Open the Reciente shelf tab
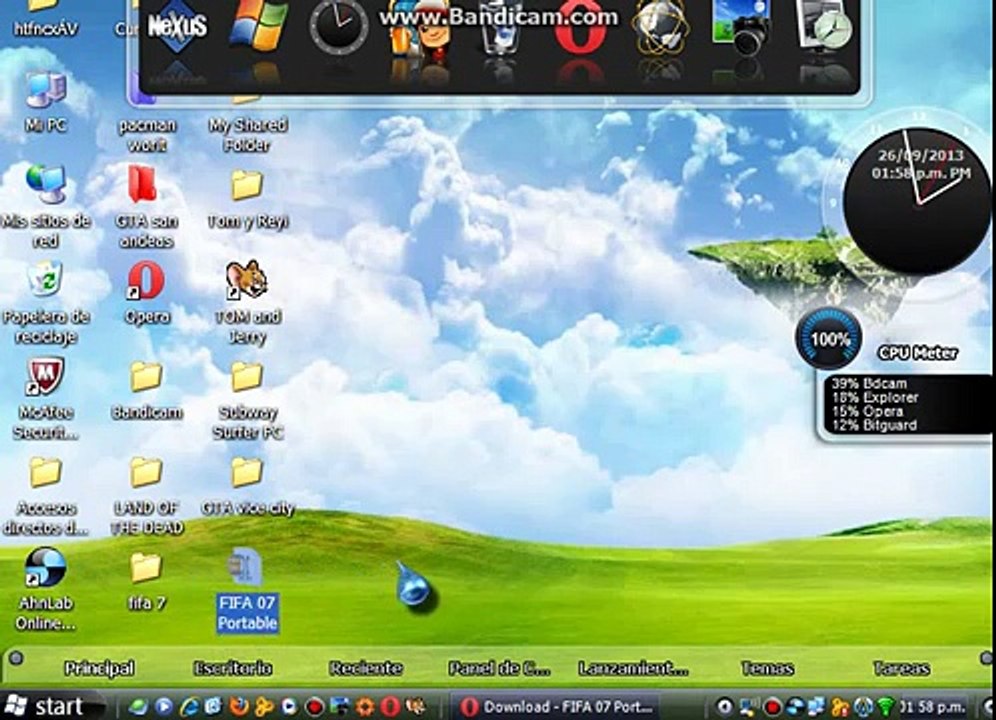996x720 pixels. pyautogui.click(x=366, y=668)
